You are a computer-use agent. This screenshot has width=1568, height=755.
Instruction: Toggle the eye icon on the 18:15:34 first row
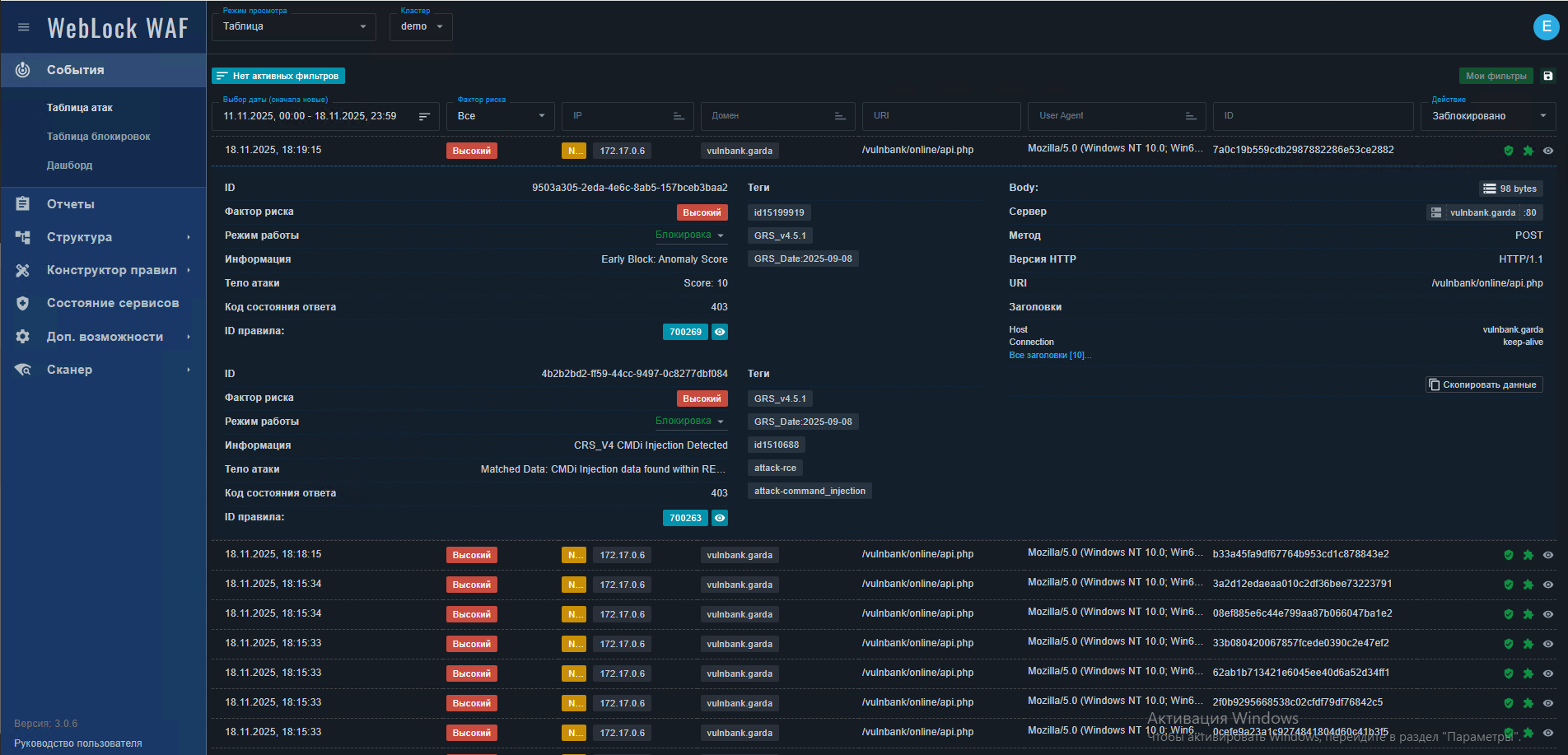[1548, 585]
